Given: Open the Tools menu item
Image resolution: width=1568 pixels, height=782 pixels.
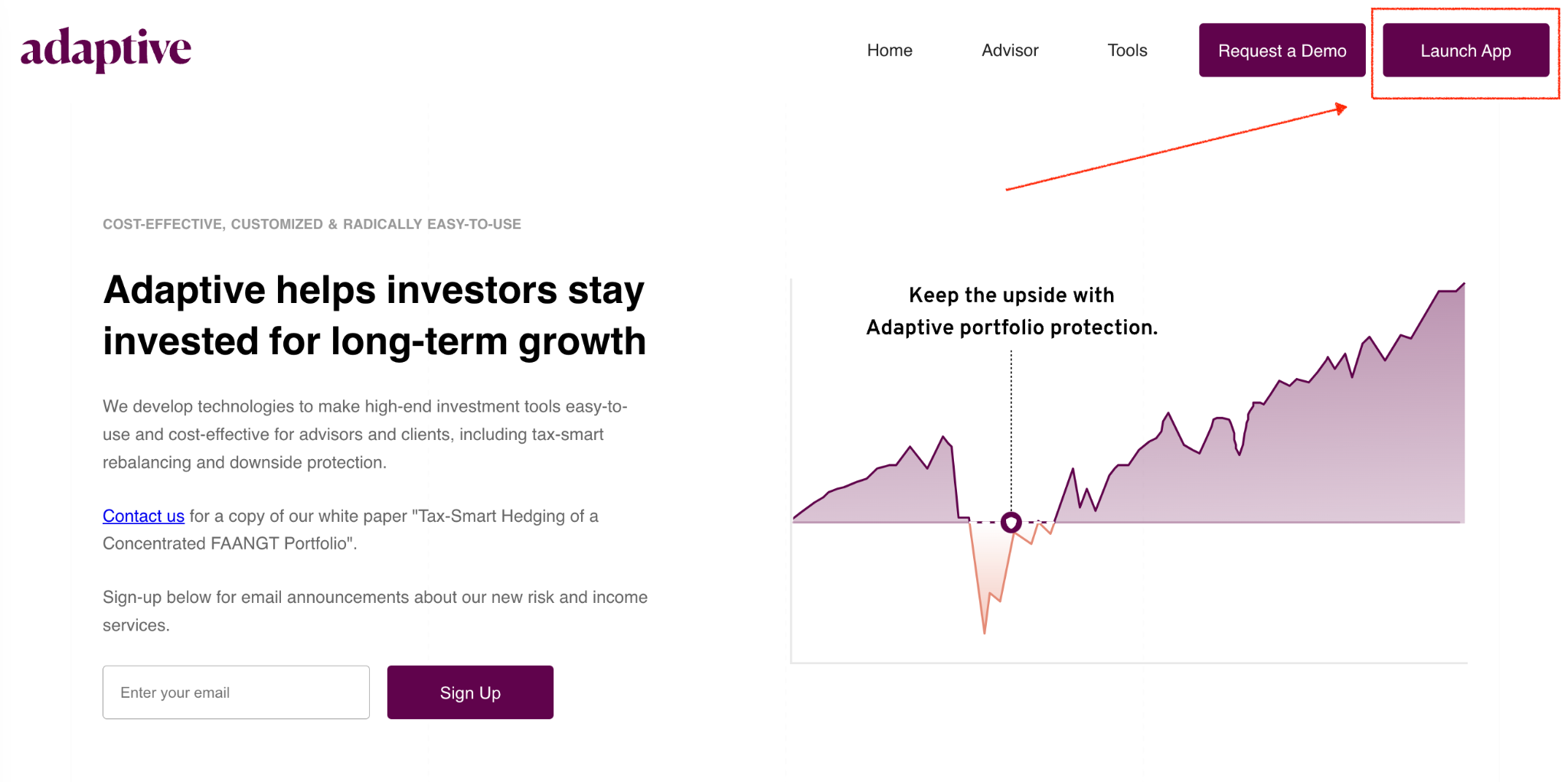Looking at the screenshot, I should [1127, 51].
